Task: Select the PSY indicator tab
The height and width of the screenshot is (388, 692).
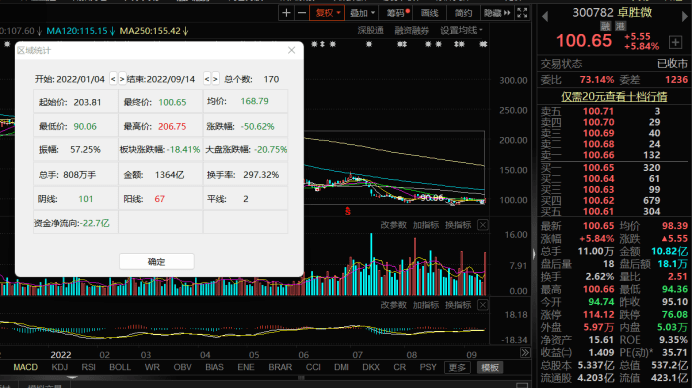Action: coord(428,367)
